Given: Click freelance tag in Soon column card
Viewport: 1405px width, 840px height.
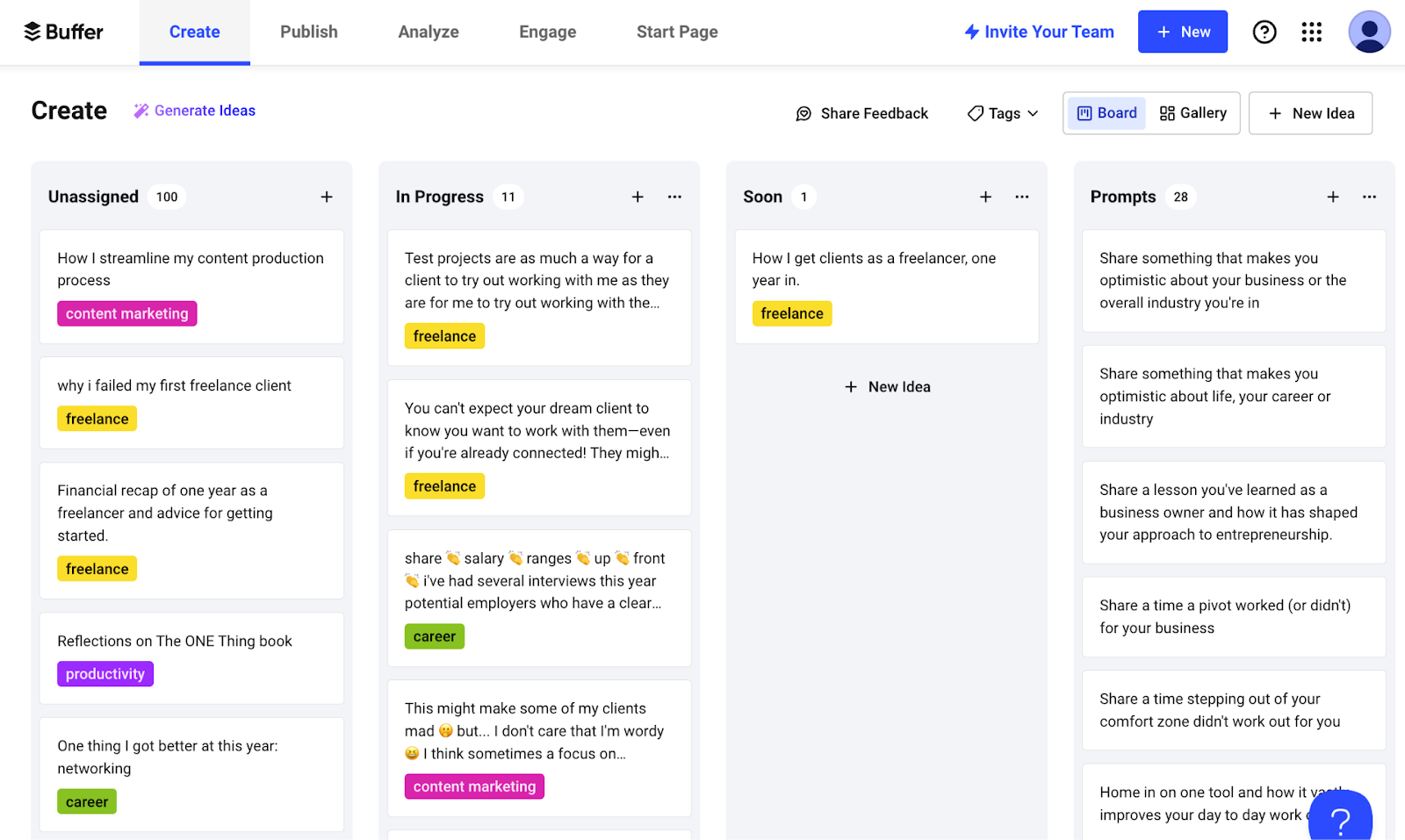Looking at the screenshot, I should [792, 313].
